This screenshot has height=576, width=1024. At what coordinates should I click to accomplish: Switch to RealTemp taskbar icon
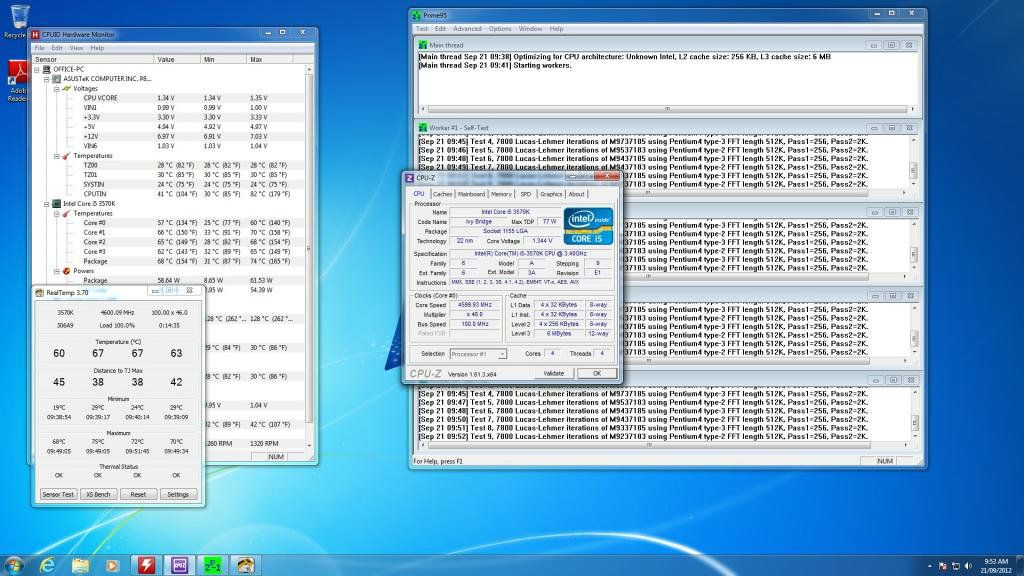pyautogui.click(x=245, y=565)
